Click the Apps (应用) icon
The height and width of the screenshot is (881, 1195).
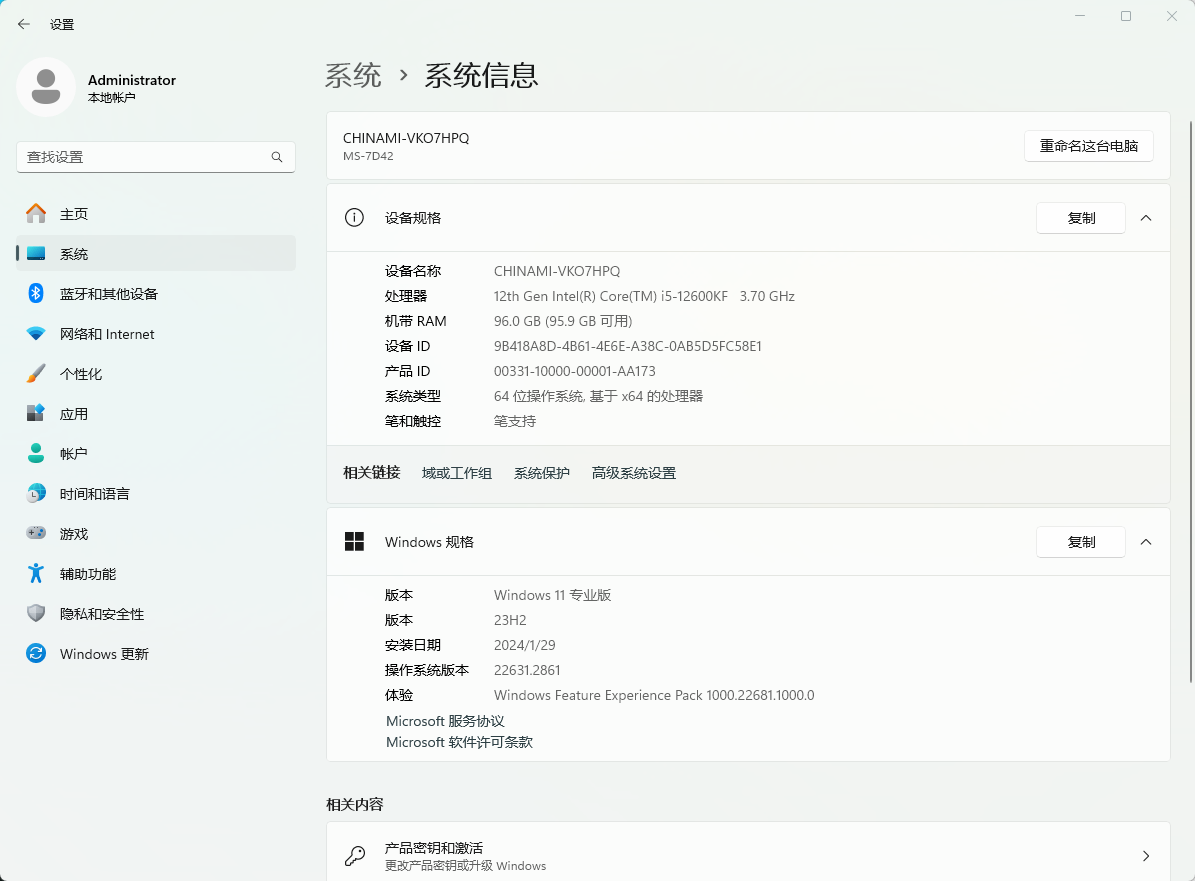click(x=36, y=413)
